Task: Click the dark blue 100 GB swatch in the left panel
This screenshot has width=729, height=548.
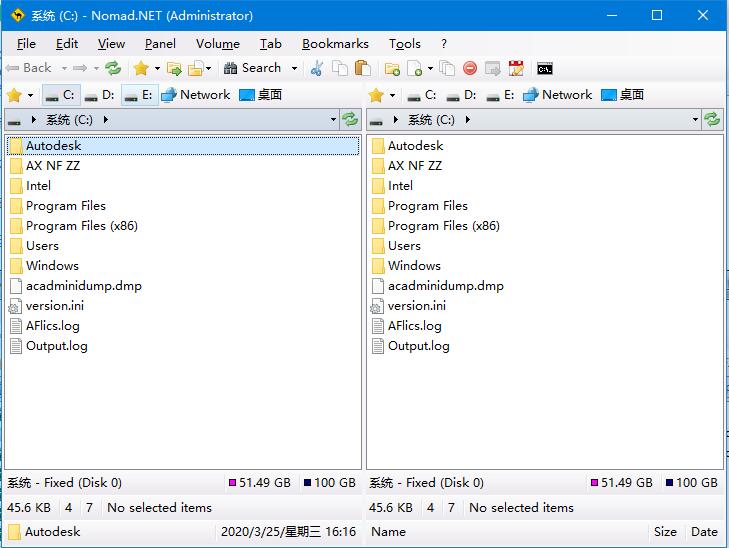Action: 307,483
